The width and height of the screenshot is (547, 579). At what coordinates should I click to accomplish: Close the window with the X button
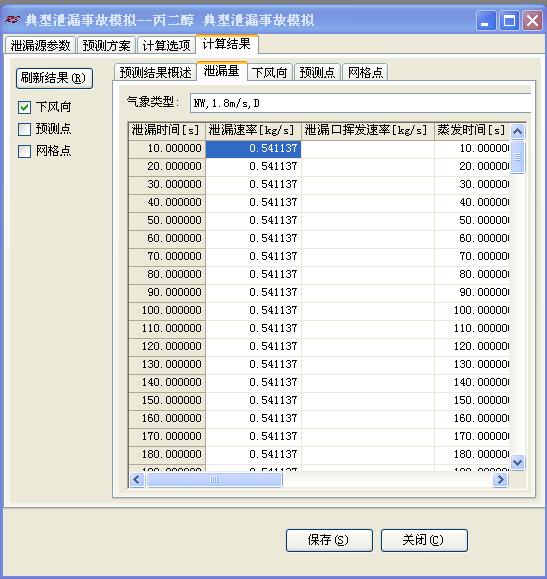532,20
